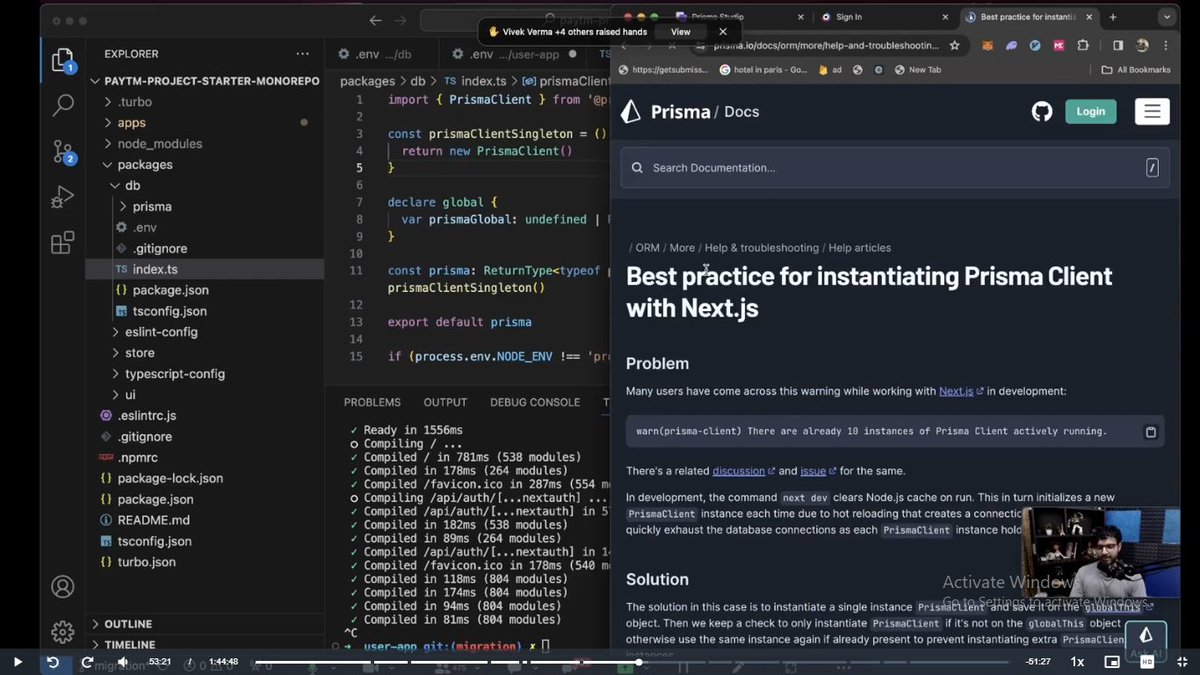Toggle picture-in-picture on the video player
The height and width of the screenshot is (675, 1200).
coord(1111,662)
